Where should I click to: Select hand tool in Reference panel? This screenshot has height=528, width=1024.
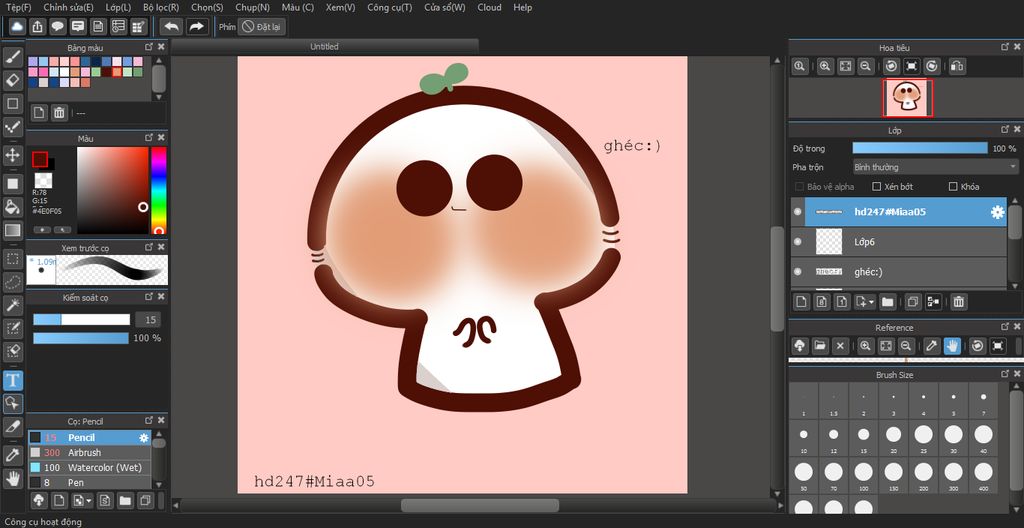click(x=952, y=346)
